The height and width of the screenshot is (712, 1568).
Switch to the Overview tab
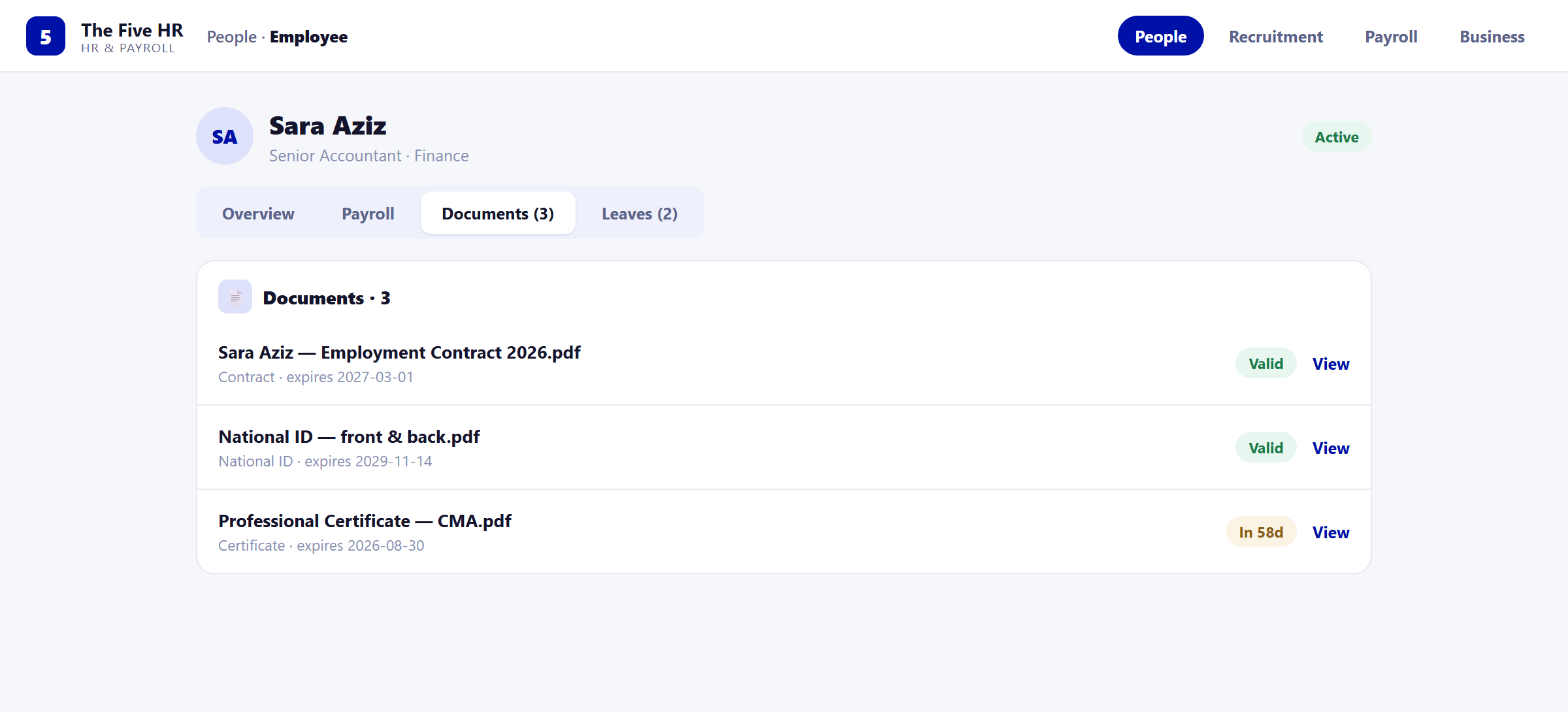tap(258, 213)
